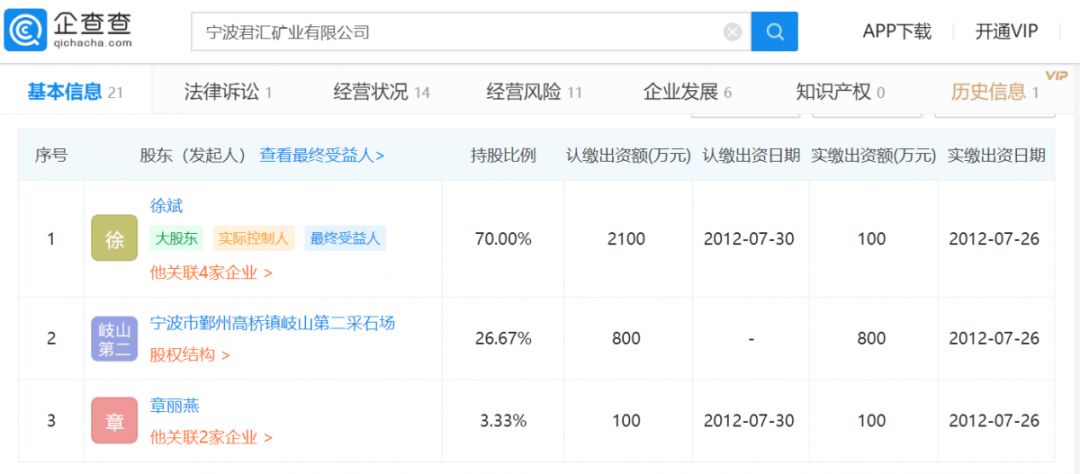Click the Qichacha logo
The image size is (1080, 474).
[x=68, y=30]
